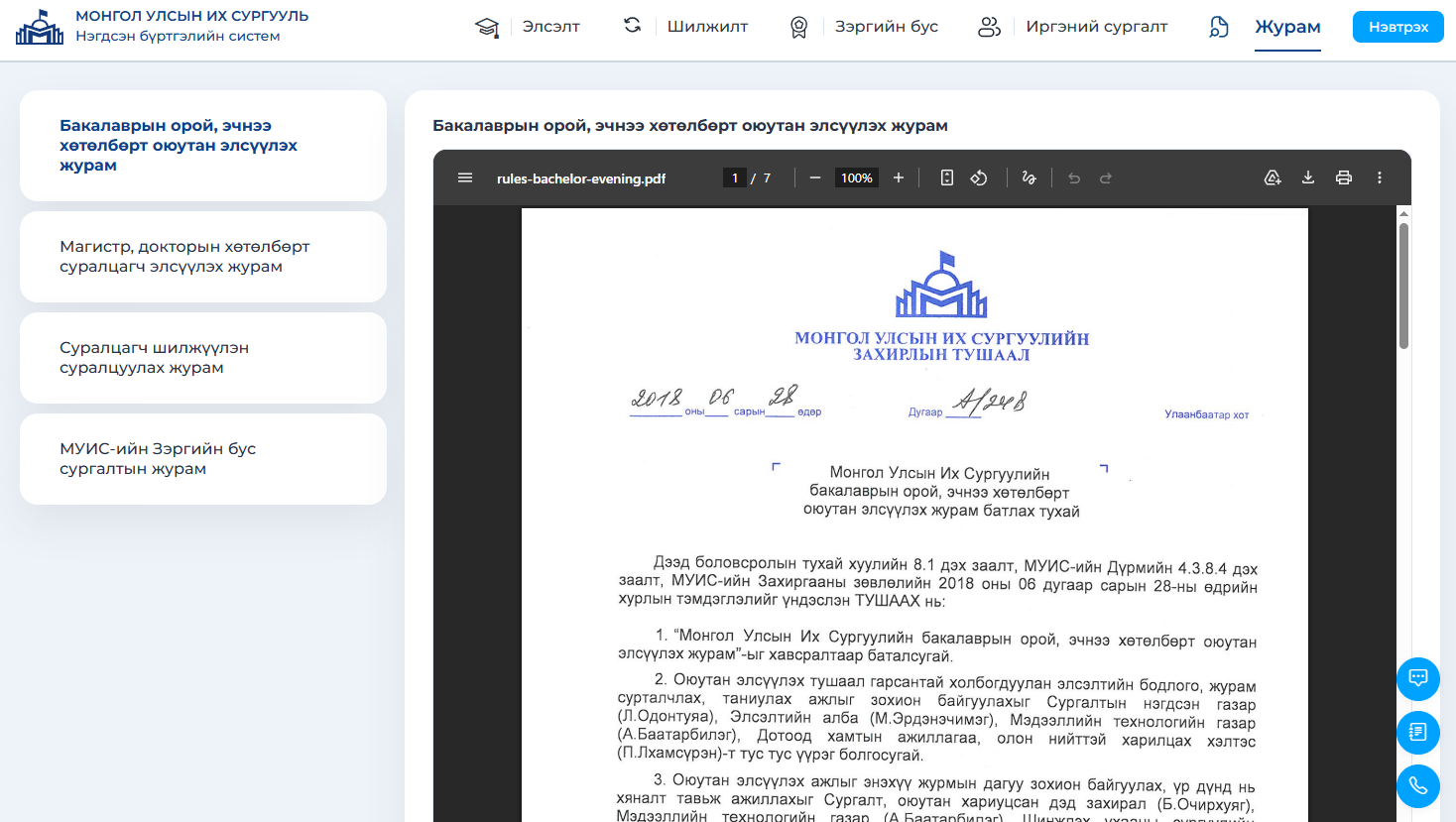
Task: Select Бакалаврын орой, эчнээ хөтөлбөрт журам card
Action: pos(203,146)
